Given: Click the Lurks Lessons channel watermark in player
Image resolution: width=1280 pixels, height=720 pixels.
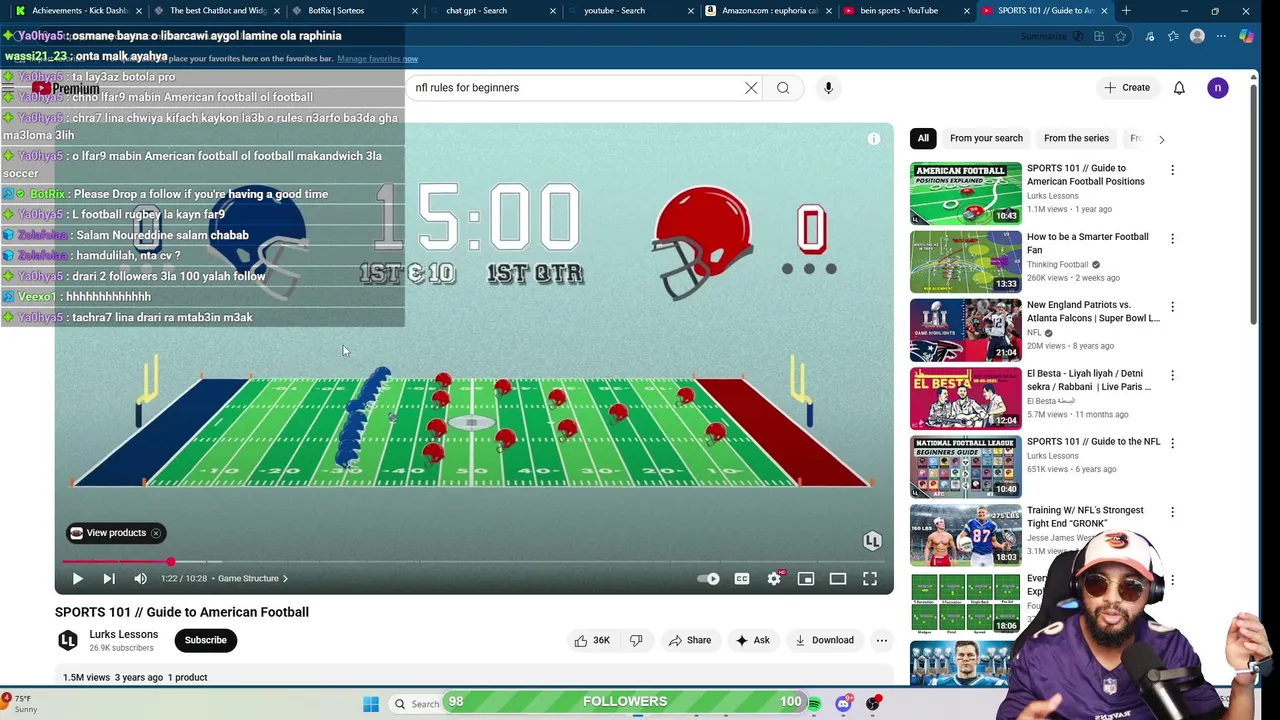Looking at the screenshot, I should click(872, 541).
